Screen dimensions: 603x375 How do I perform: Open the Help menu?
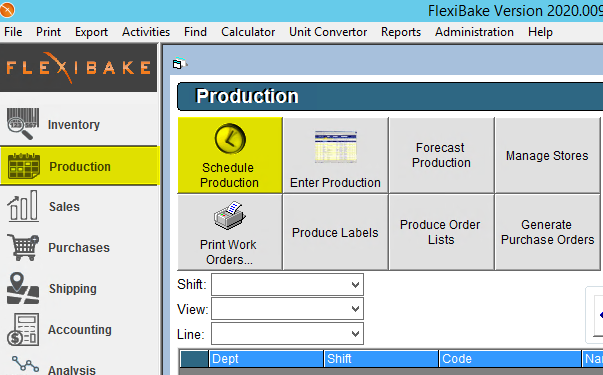[540, 32]
